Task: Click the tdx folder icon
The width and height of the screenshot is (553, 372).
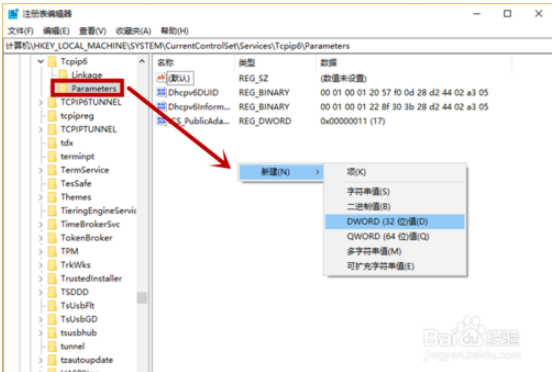Action: 52,143
